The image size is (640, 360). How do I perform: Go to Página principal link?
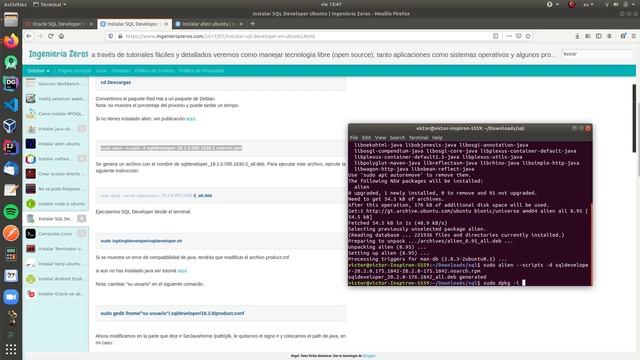pyautogui.click(x=74, y=71)
